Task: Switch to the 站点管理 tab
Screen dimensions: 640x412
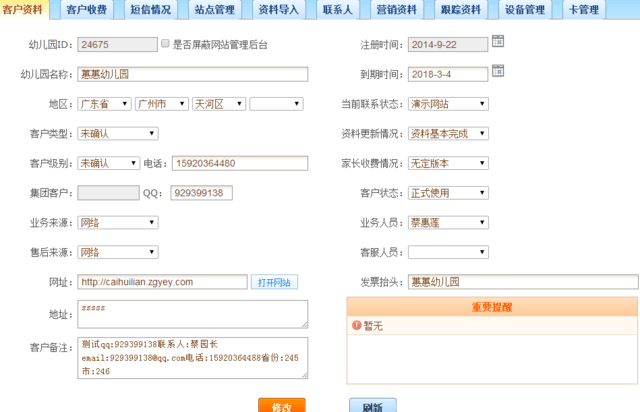Action: pos(215,9)
